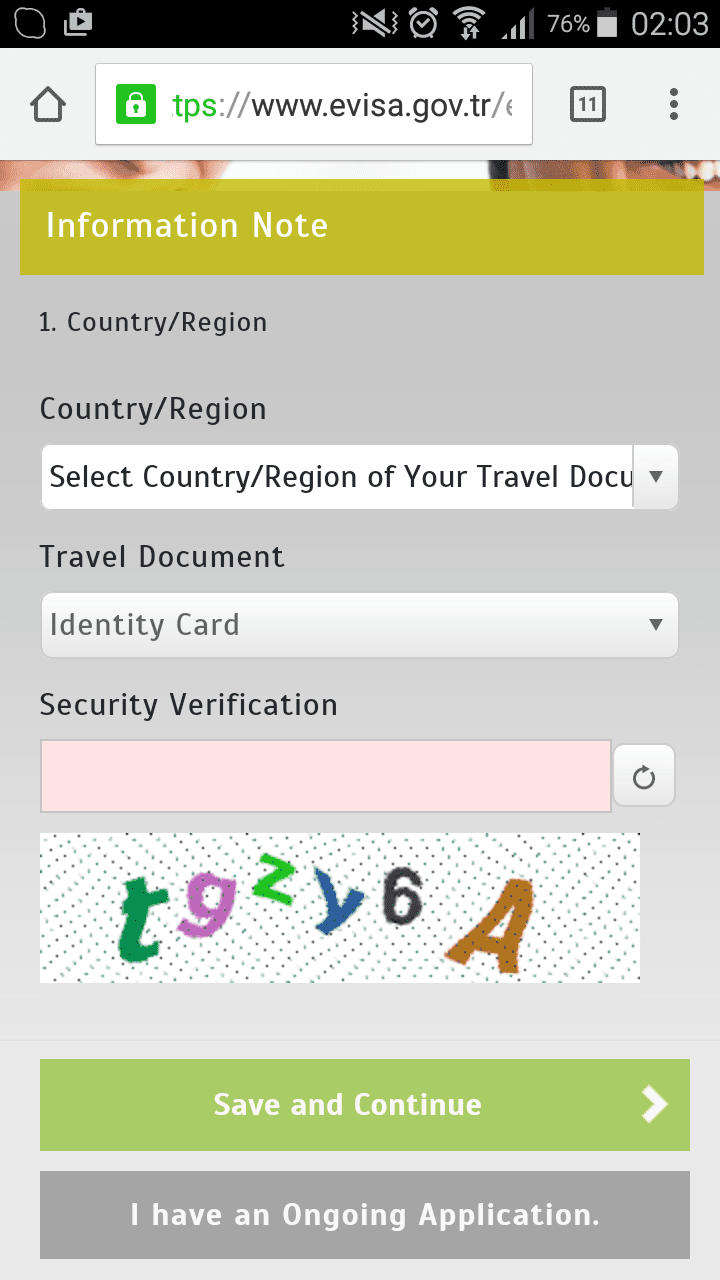Tap the browser address bar URL
Image resolution: width=720 pixels, height=1280 pixels.
pyautogui.click(x=340, y=105)
